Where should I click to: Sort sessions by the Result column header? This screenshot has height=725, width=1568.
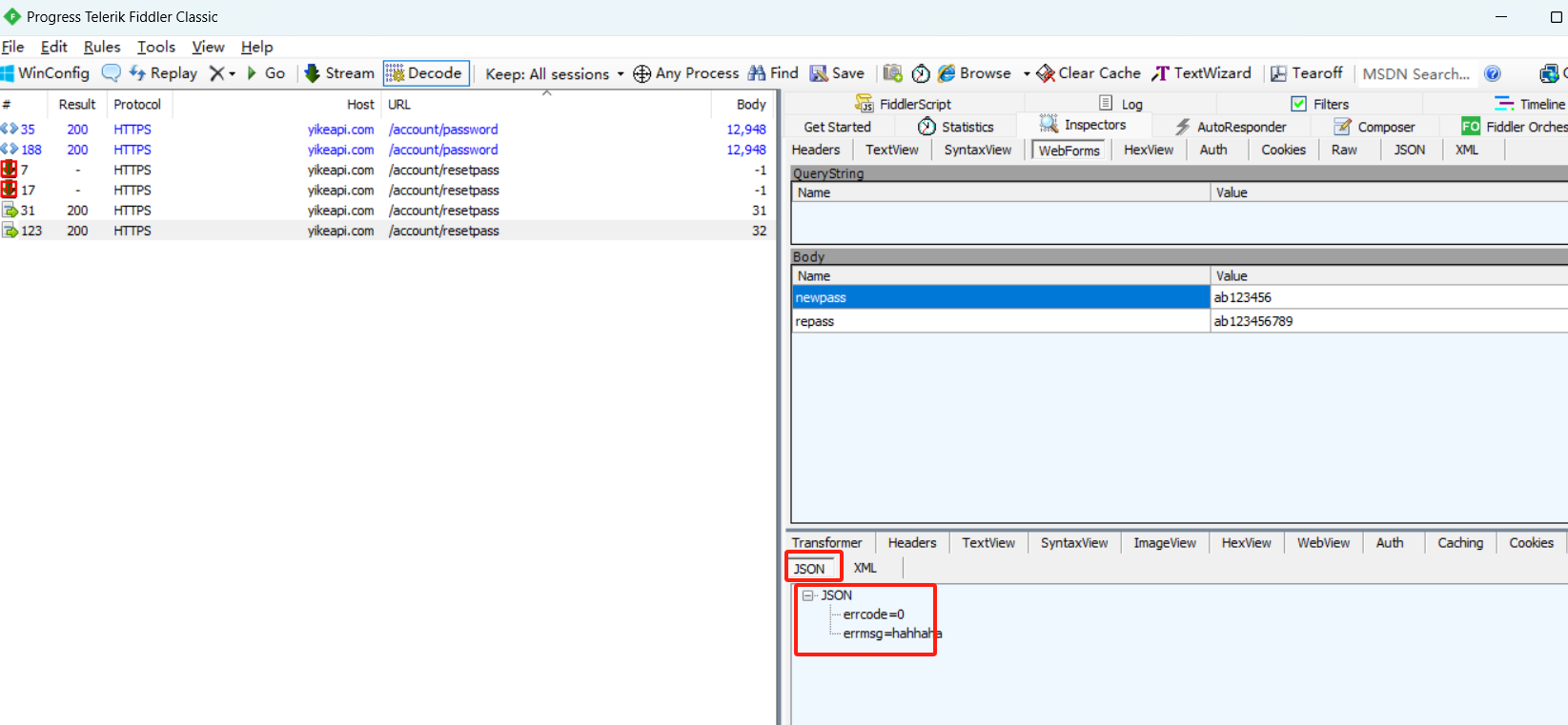(x=77, y=105)
